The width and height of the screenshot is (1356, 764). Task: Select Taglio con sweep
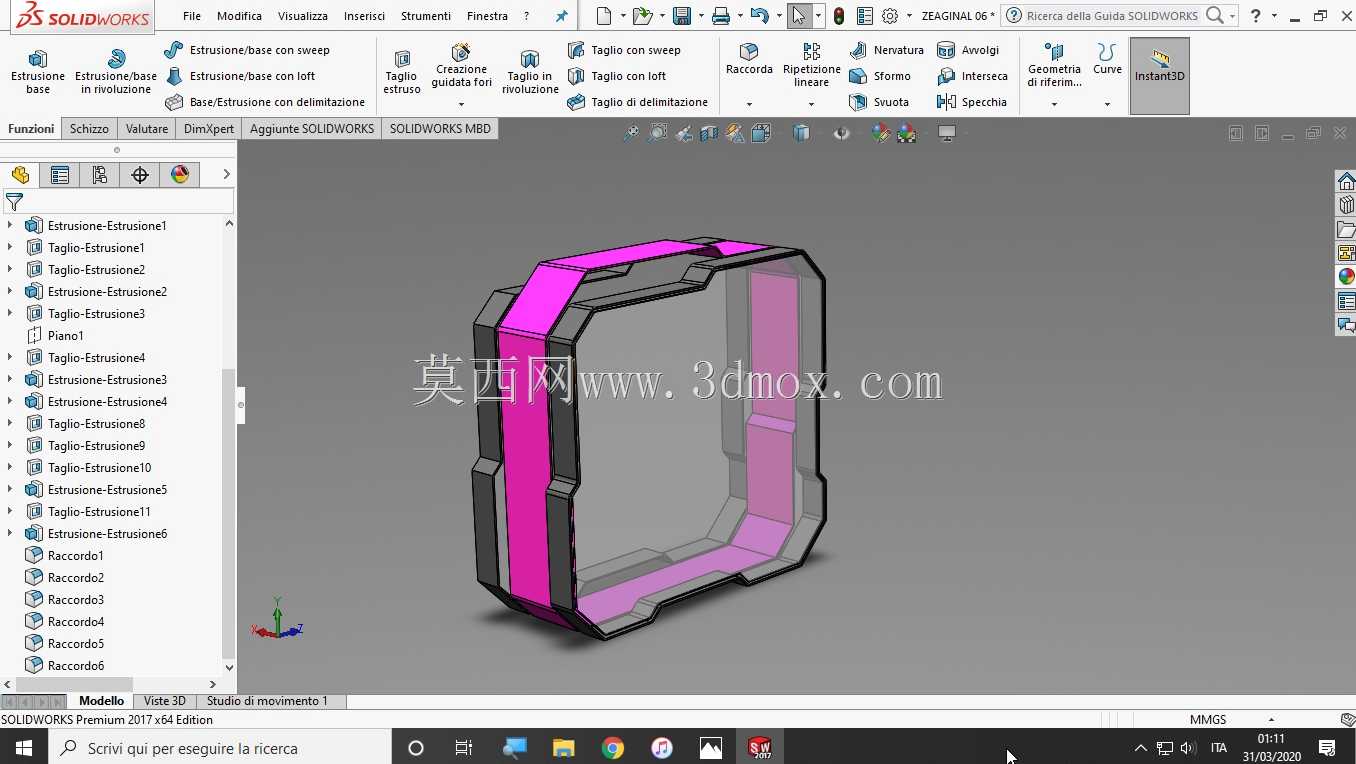coord(624,50)
